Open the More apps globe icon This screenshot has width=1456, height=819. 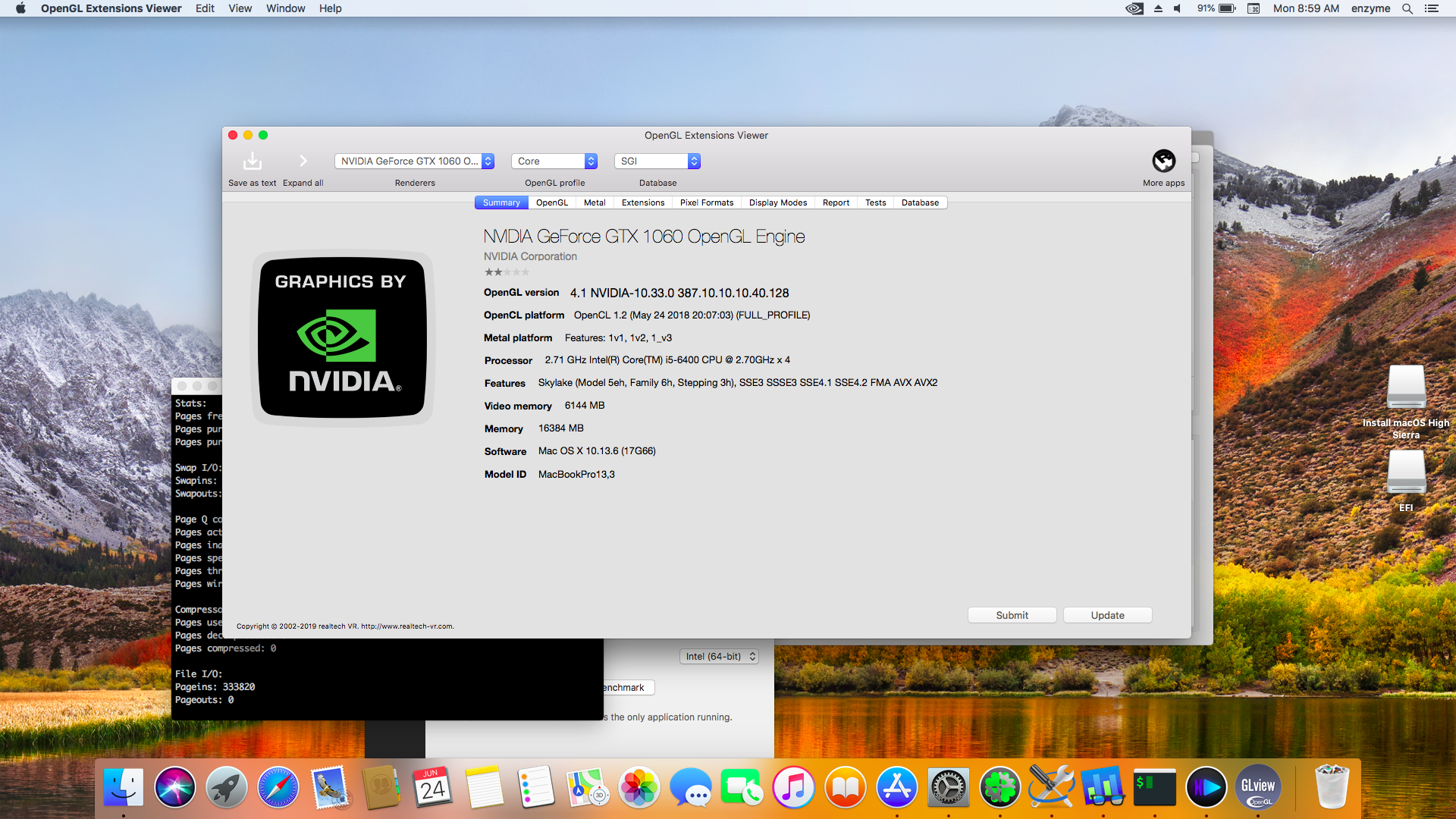pyautogui.click(x=1163, y=161)
